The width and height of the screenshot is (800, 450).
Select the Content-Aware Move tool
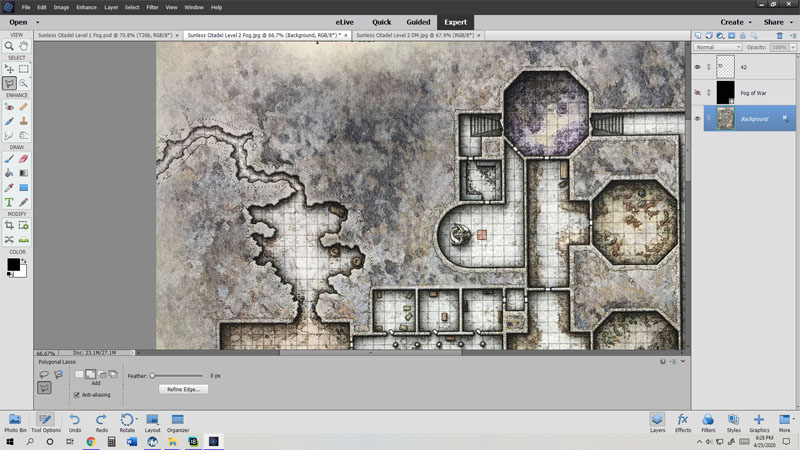(x=9, y=239)
